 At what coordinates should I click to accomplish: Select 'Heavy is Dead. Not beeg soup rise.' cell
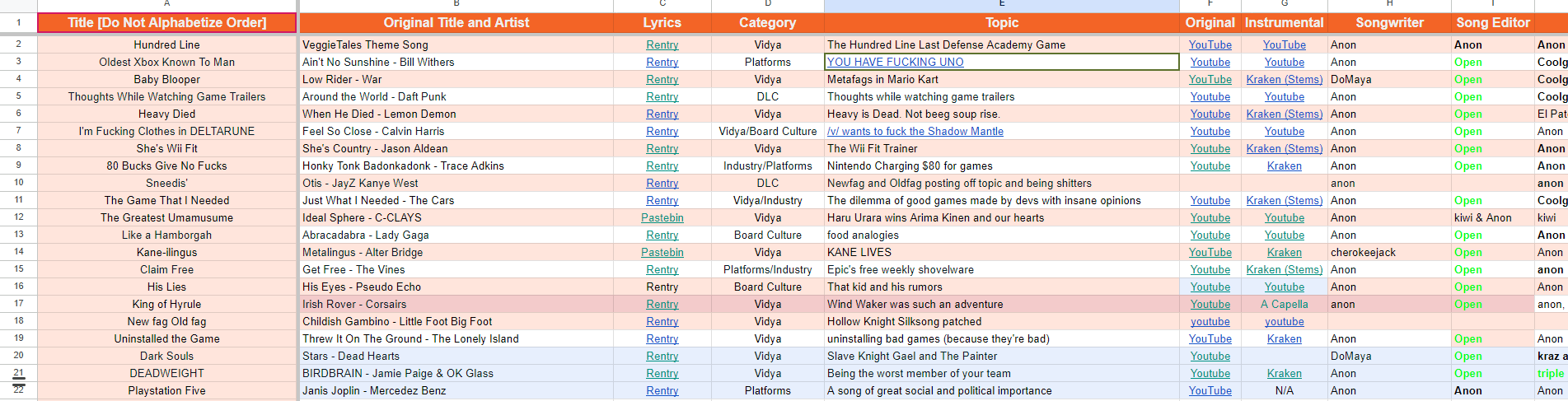pos(1001,114)
